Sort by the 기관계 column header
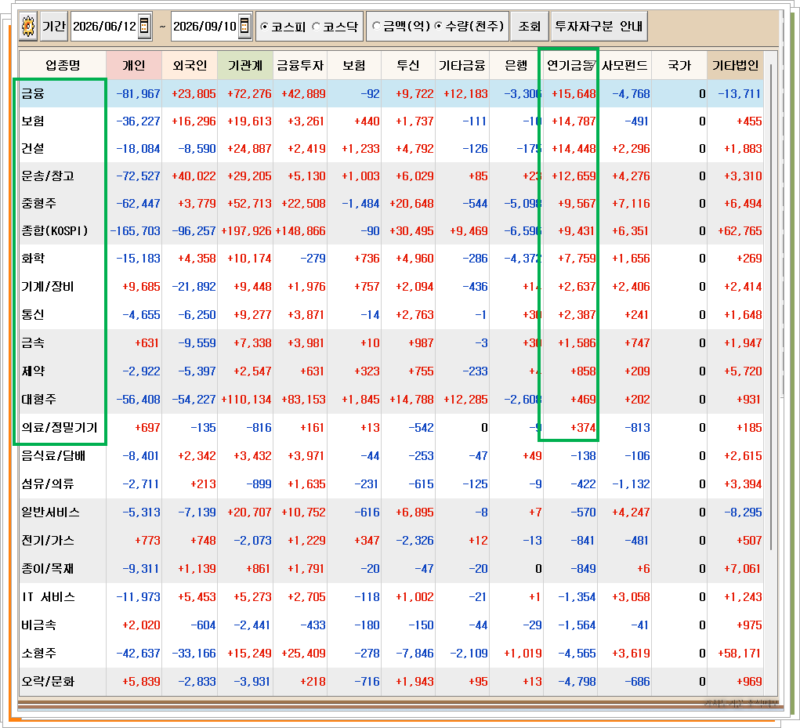This screenshot has height=728, width=800. coord(245,65)
